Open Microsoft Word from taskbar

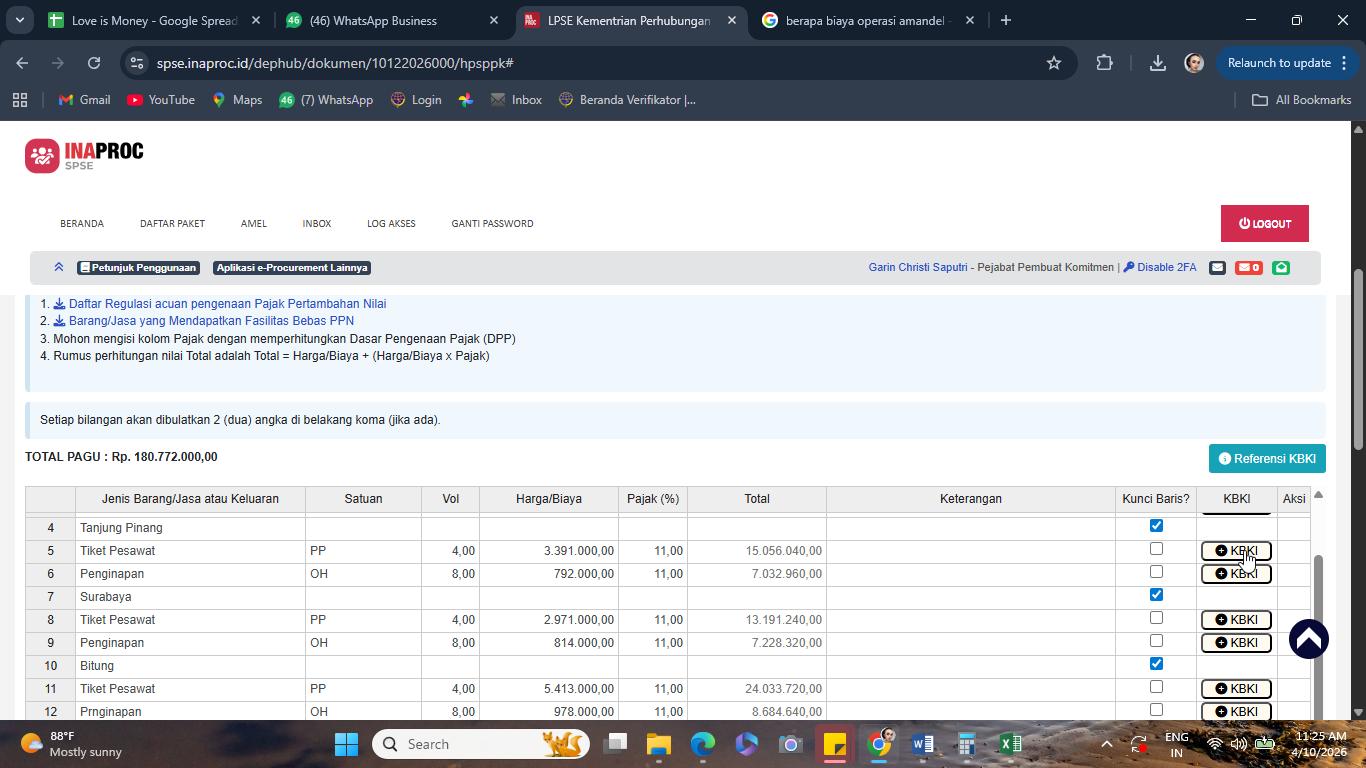coord(922,744)
